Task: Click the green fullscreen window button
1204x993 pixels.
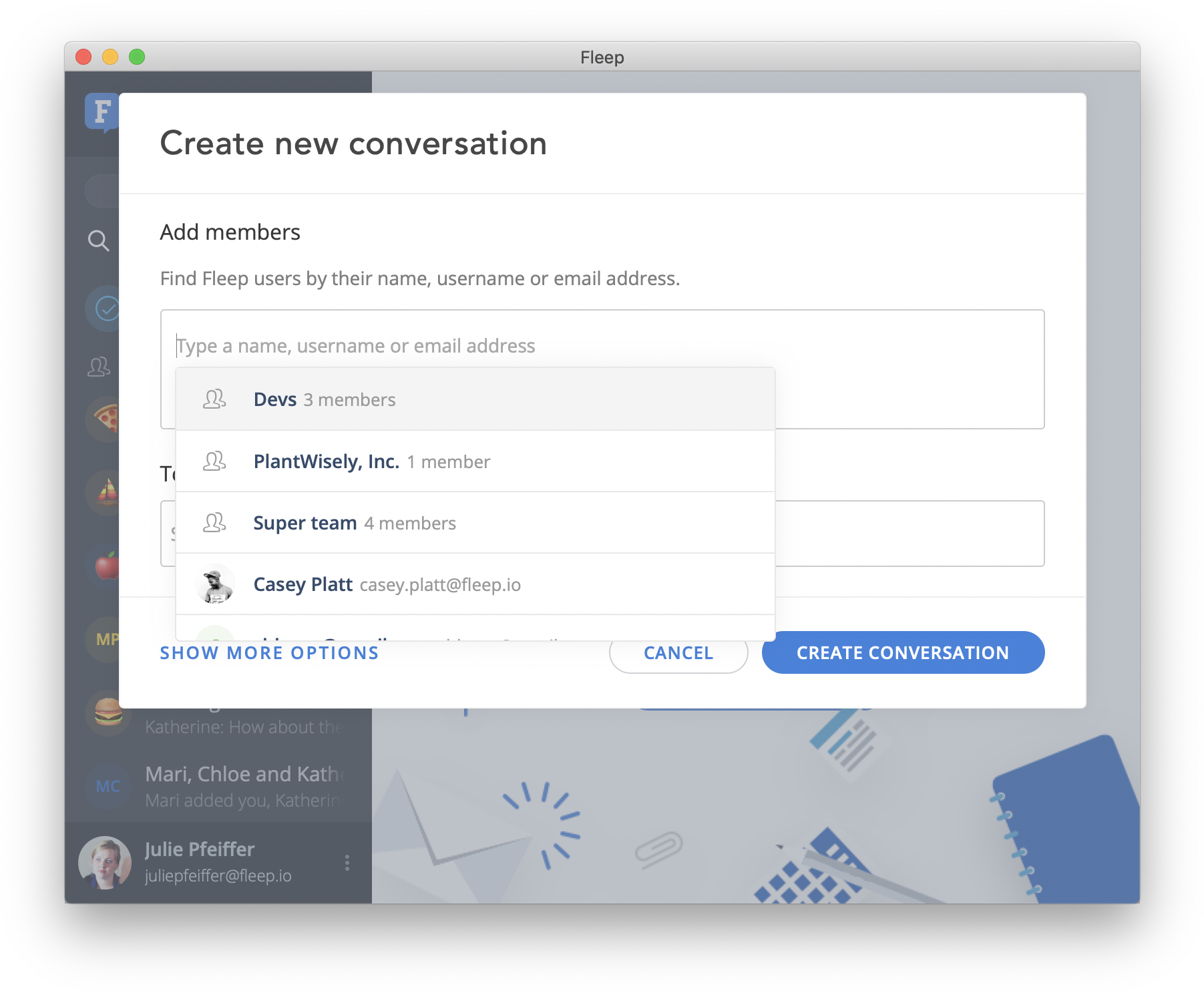Action: [137, 57]
